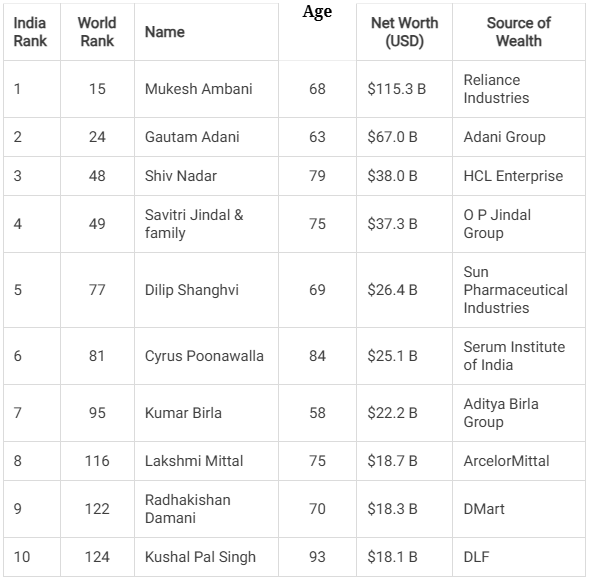Click the India Rank column header
This screenshot has width=589, height=581.
32,32
